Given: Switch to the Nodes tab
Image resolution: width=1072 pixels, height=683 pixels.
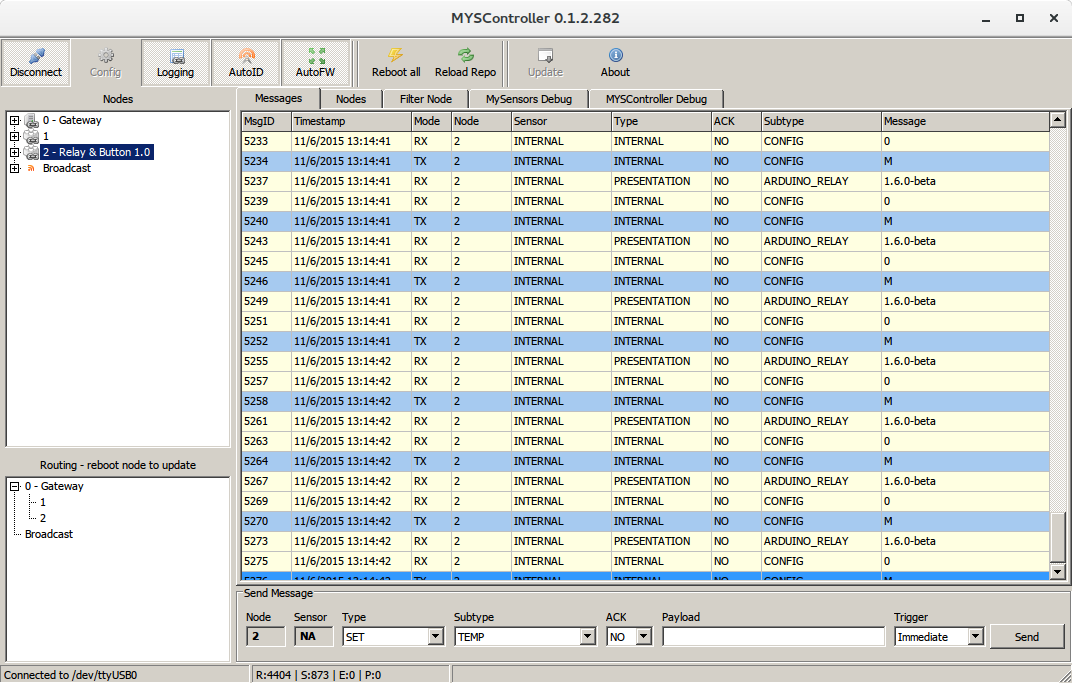Looking at the screenshot, I should pos(351,99).
